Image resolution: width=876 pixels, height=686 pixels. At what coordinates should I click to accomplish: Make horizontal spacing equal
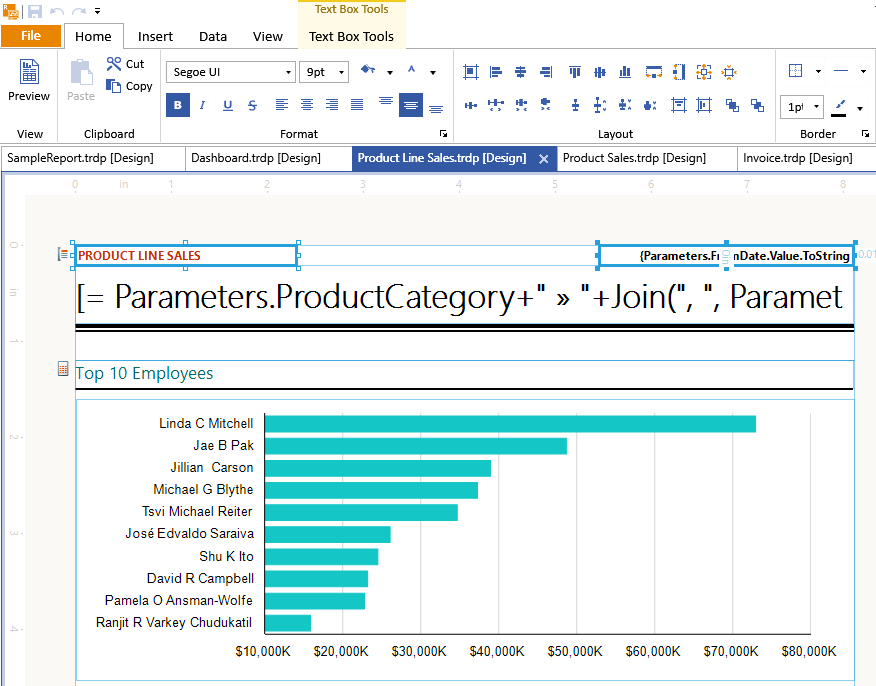pos(470,105)
